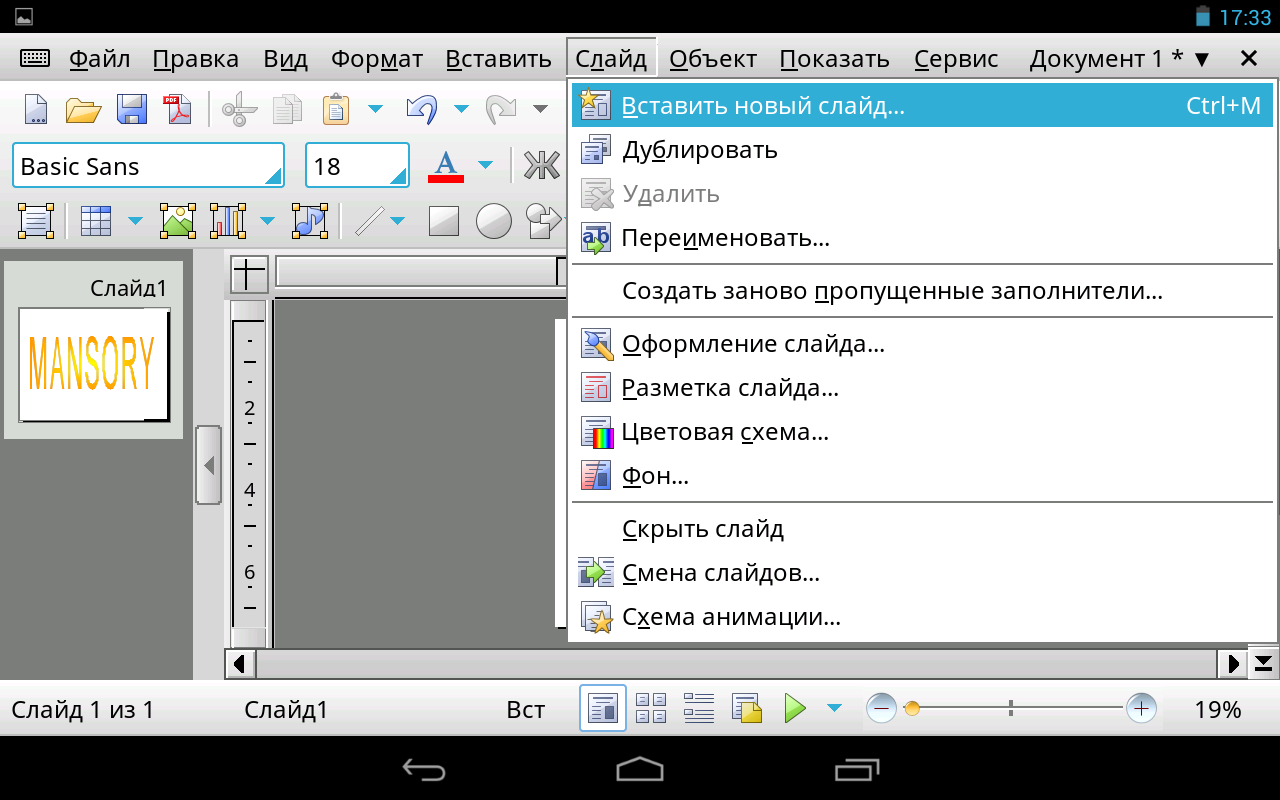Open the undo history dropdown arrow
Viewport: 1280px width, 800px height.
[461, 108]
